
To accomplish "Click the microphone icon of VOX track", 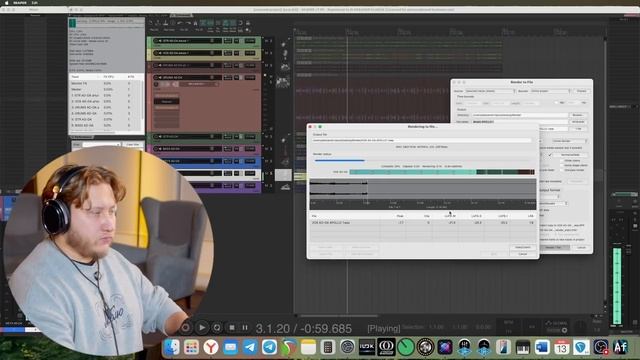I will coord(285,54).
